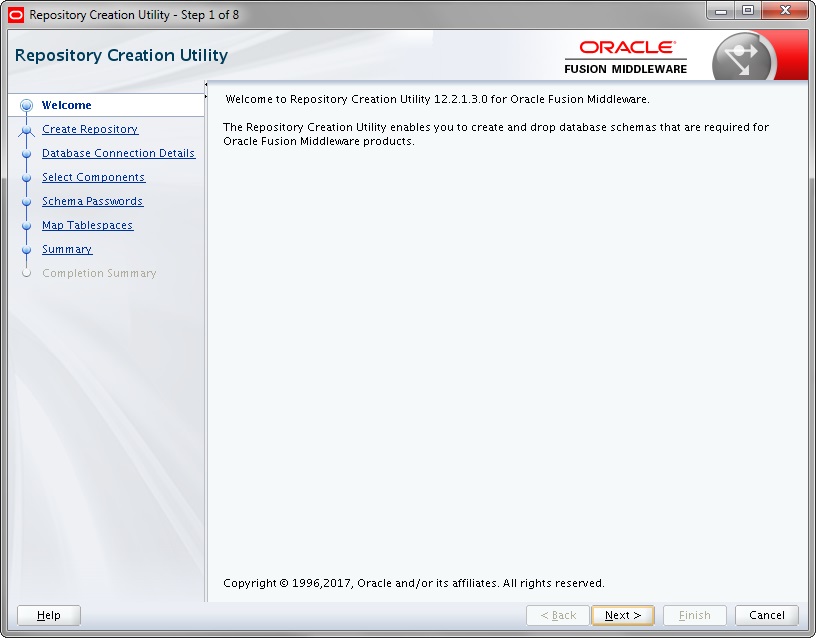Maximize the Repository Creation Utility window

click(x=748, y=11)
